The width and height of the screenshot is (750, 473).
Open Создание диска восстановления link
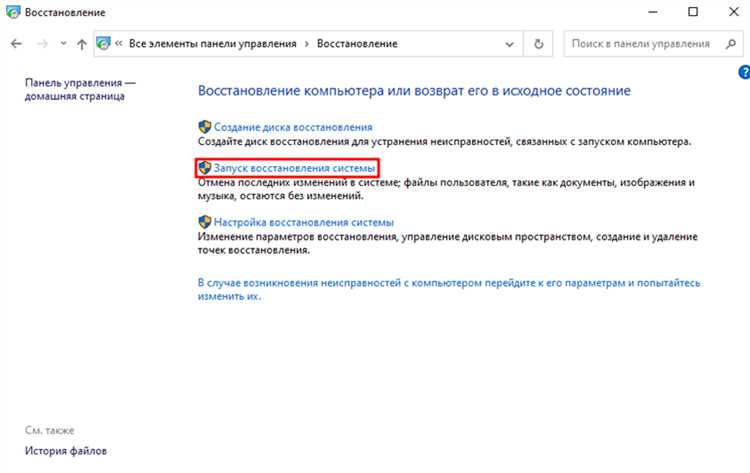tap(293, 127)
